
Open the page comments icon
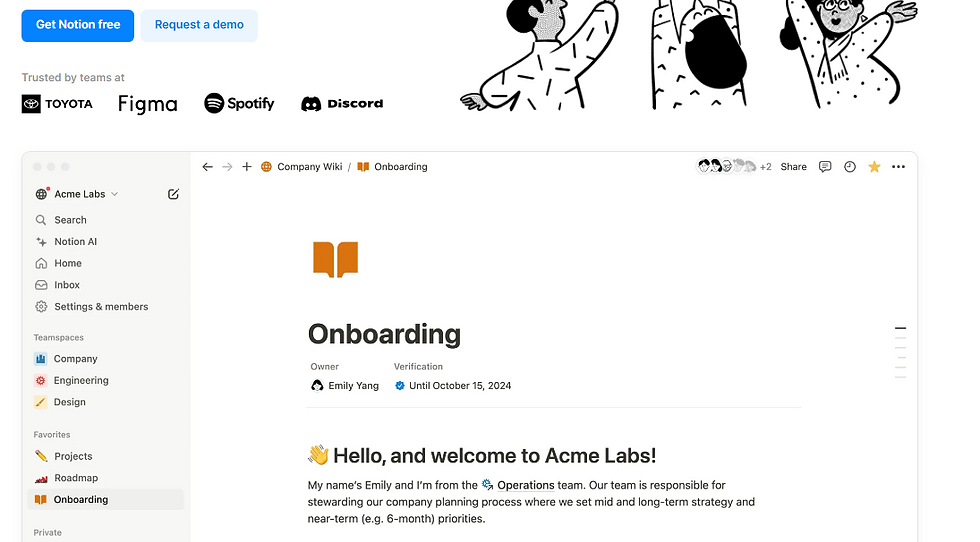pyautogui.click(x=825, y=167)
